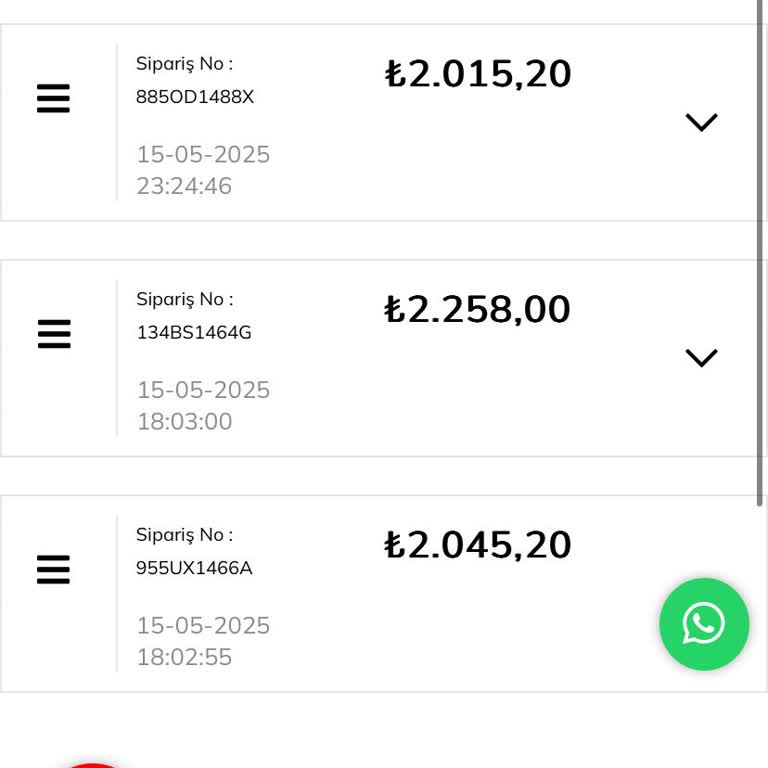Image resolution: width=768 pixels, height=768 pixels.
Task: Click the "Sipariş No :" label above 134BS1464G
Action: click(184, 299)
